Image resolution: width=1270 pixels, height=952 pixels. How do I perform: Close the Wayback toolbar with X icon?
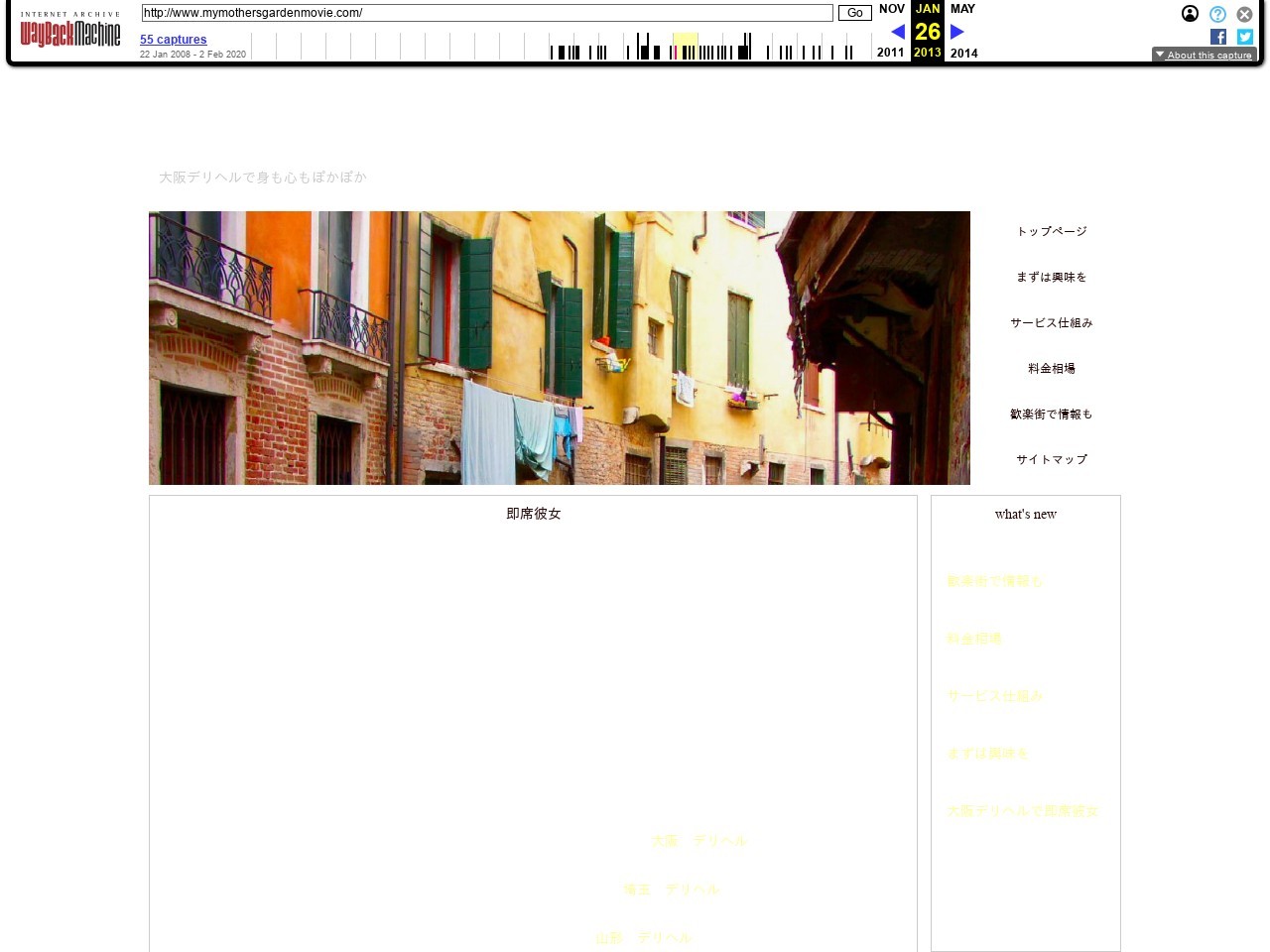[x=1244, y=14]
